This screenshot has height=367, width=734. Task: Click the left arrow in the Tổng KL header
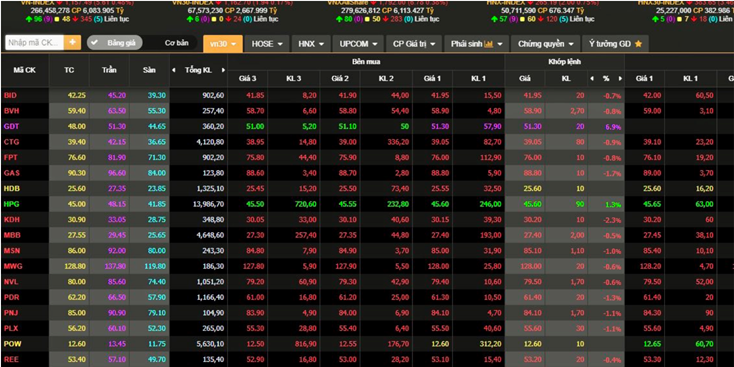pos(174,70)
